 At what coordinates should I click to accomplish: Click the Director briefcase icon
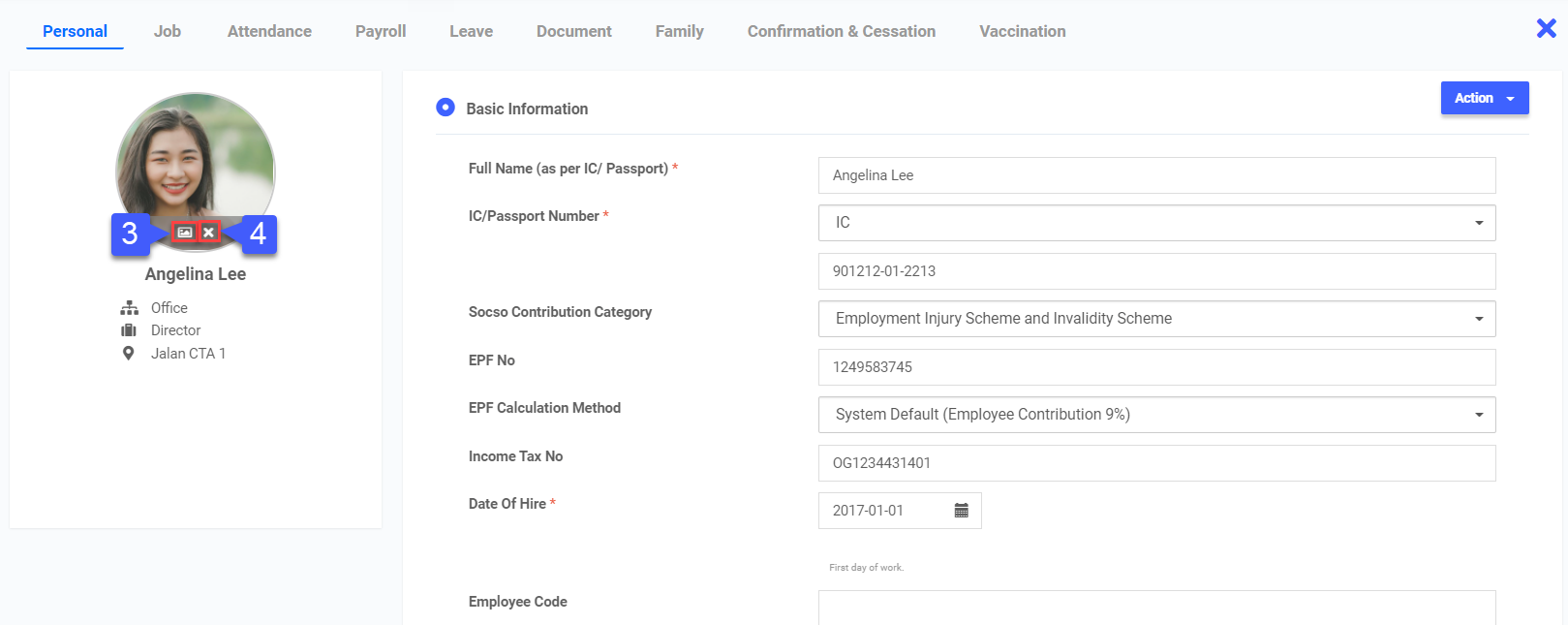point(129,330)
